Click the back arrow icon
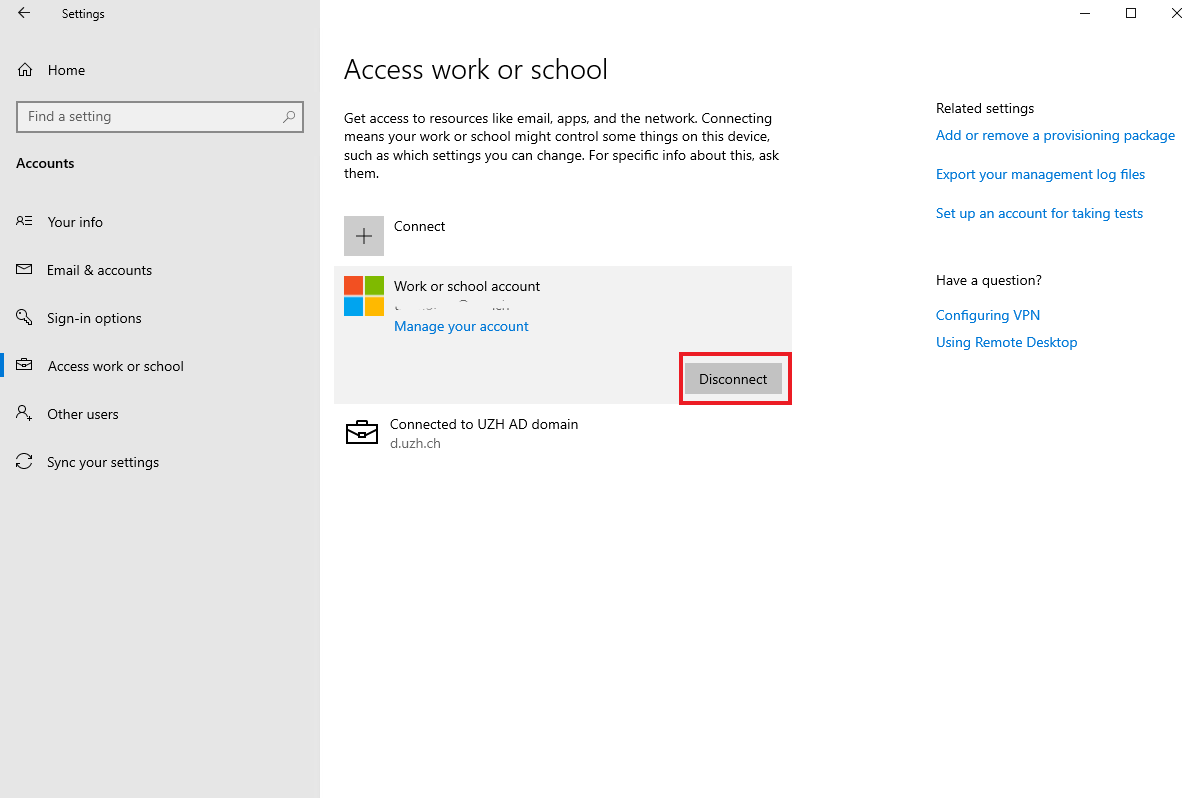This screenshot has width=1184, height=798. [24, 14]
